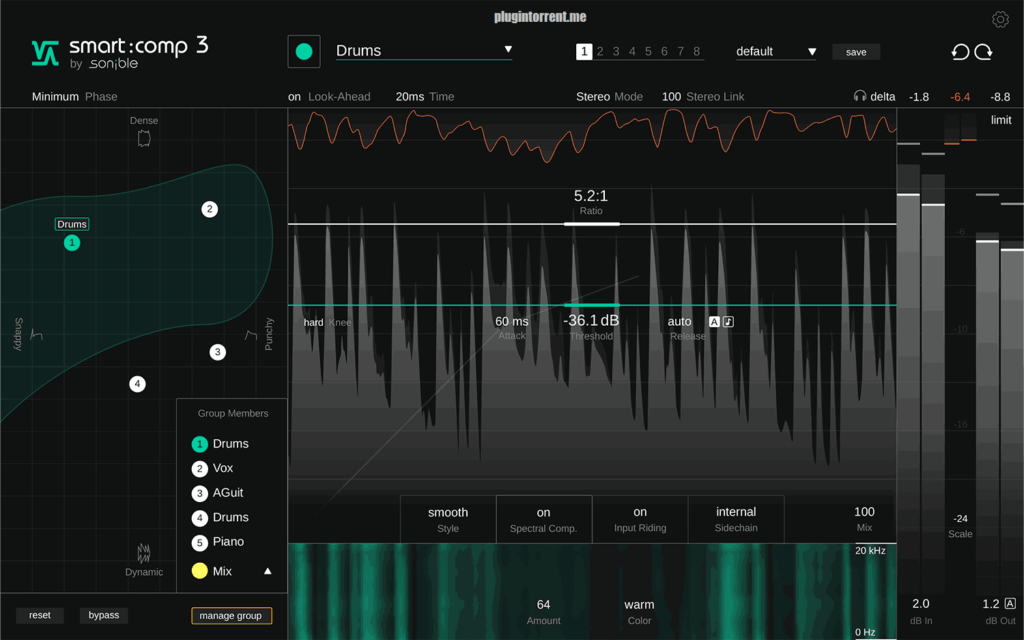This screenshot has width=1024, height=640.
Task: Change the warm Color option
Action: [x=639, y=605]
